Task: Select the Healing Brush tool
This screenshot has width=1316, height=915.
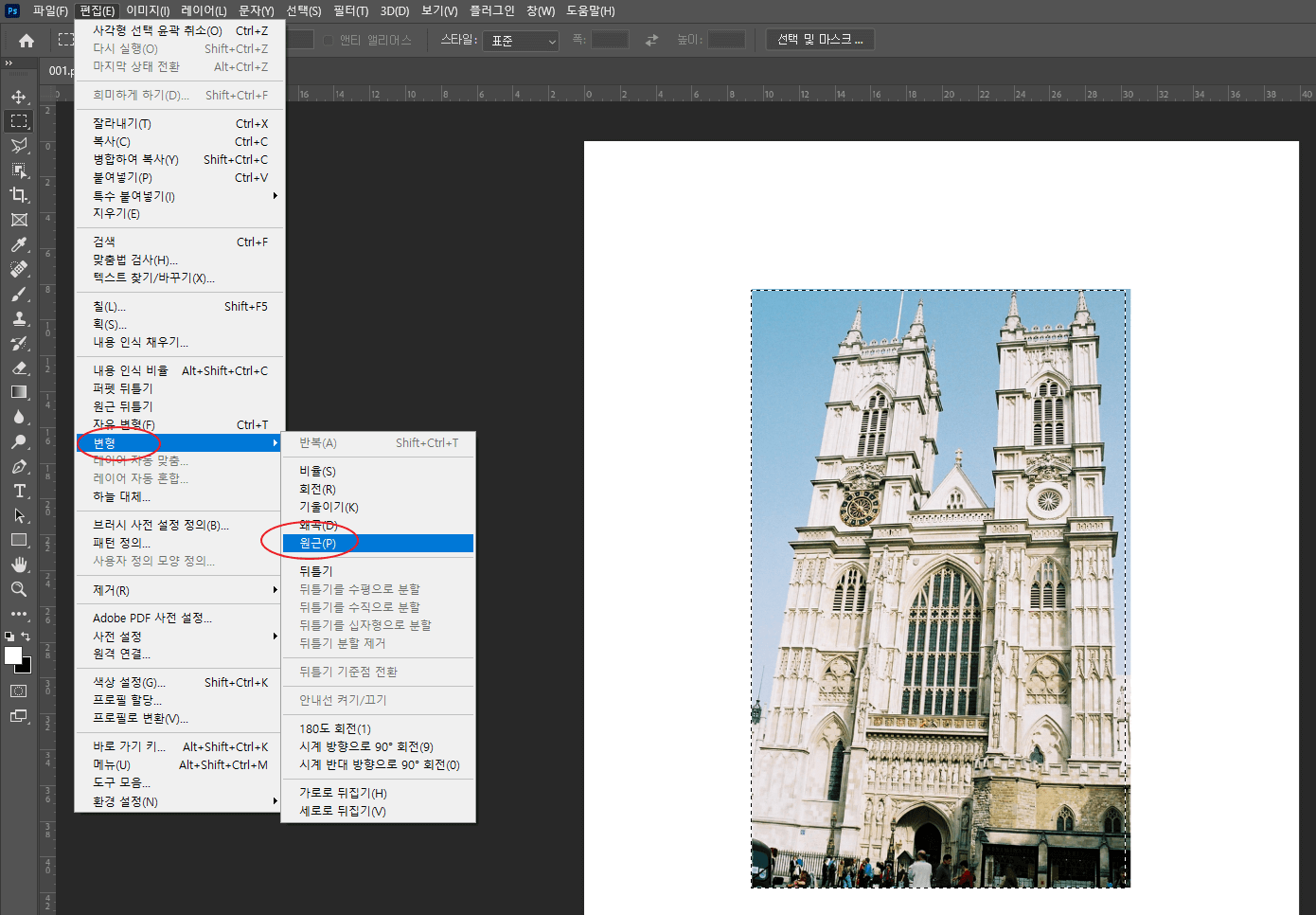Action: coord(19,269)
